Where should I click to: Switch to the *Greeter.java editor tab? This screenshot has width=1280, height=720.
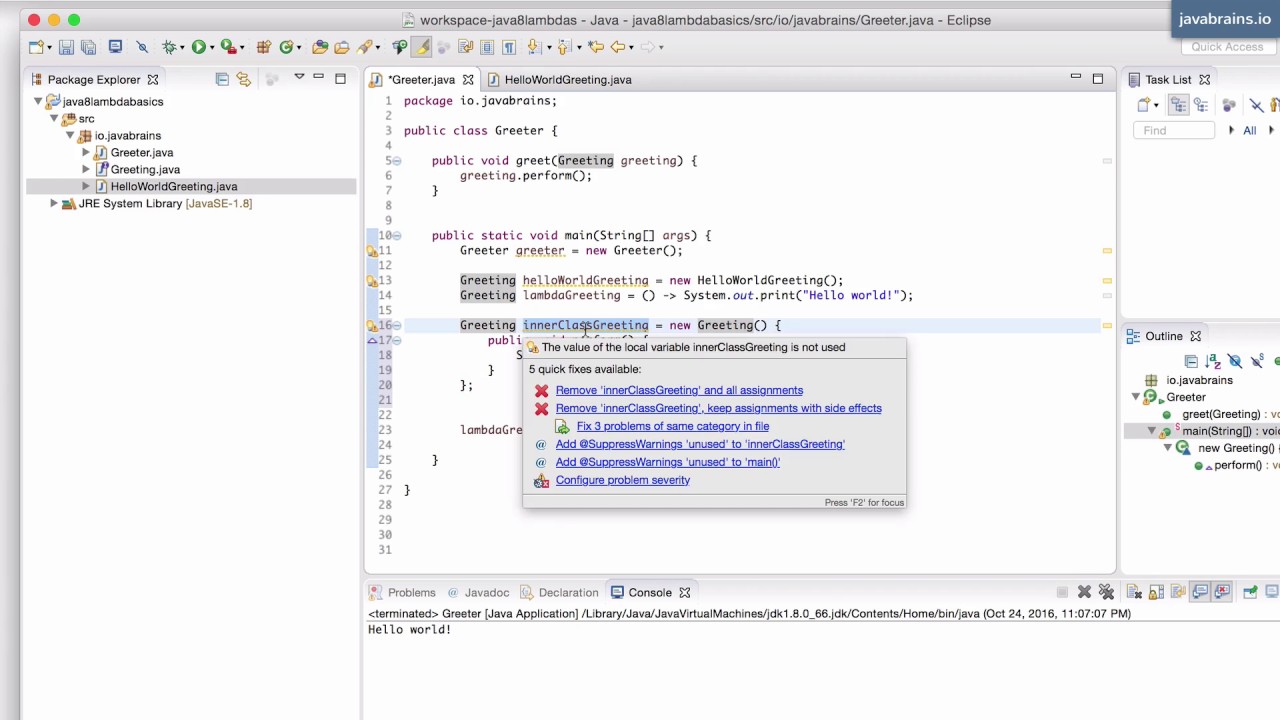421,79
